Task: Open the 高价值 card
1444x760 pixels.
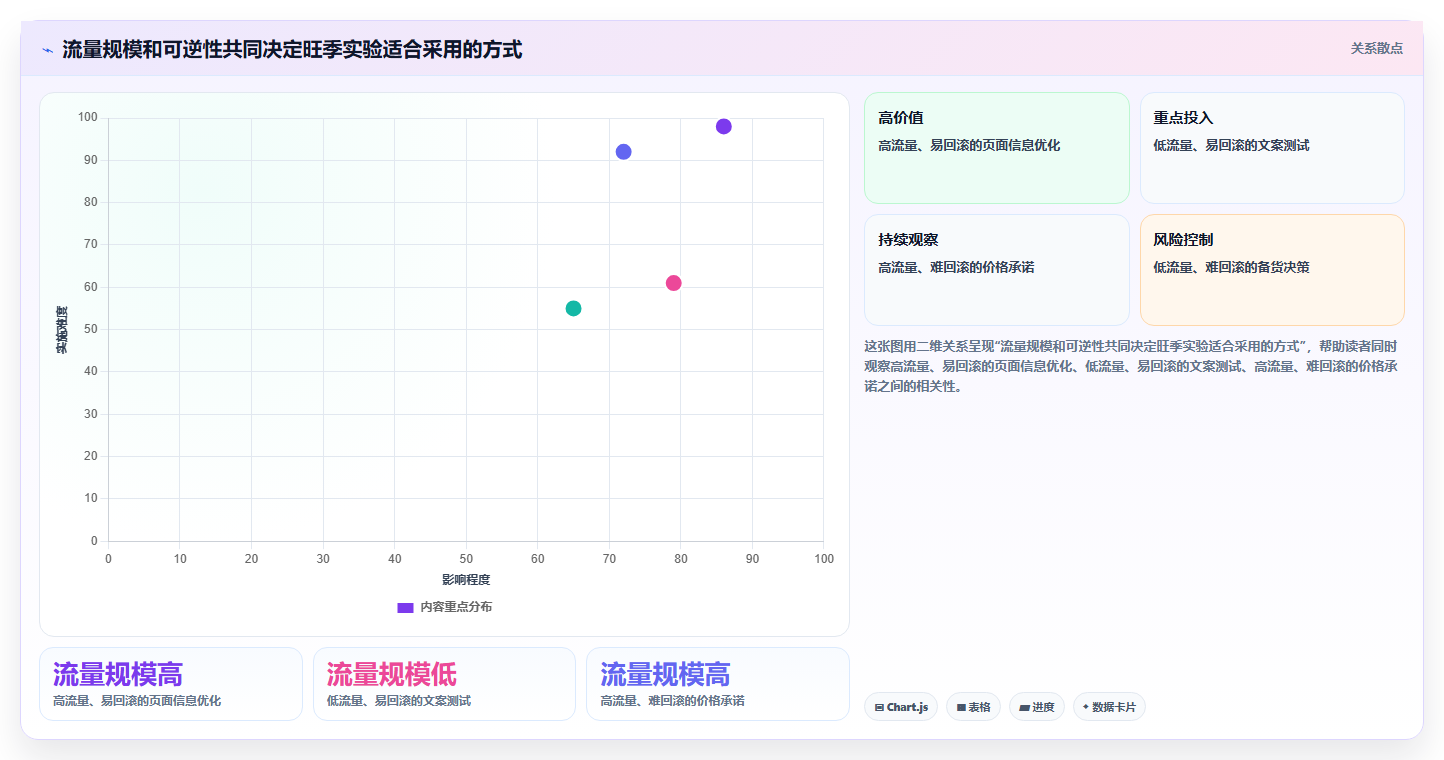Action: point(996,148)
